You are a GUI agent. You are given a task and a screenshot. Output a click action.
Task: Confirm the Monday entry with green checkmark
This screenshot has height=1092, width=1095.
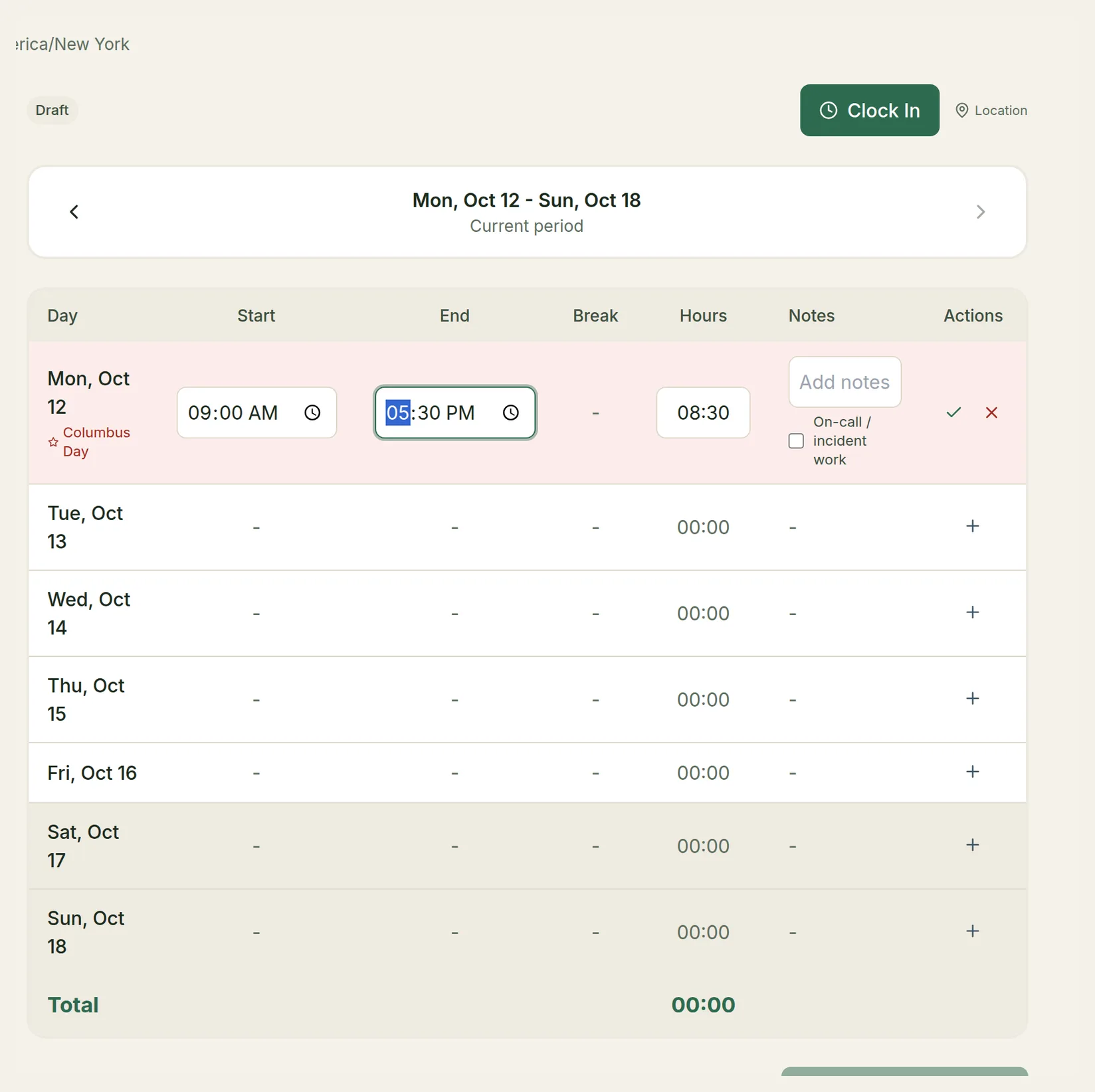[x=953, y=412]
